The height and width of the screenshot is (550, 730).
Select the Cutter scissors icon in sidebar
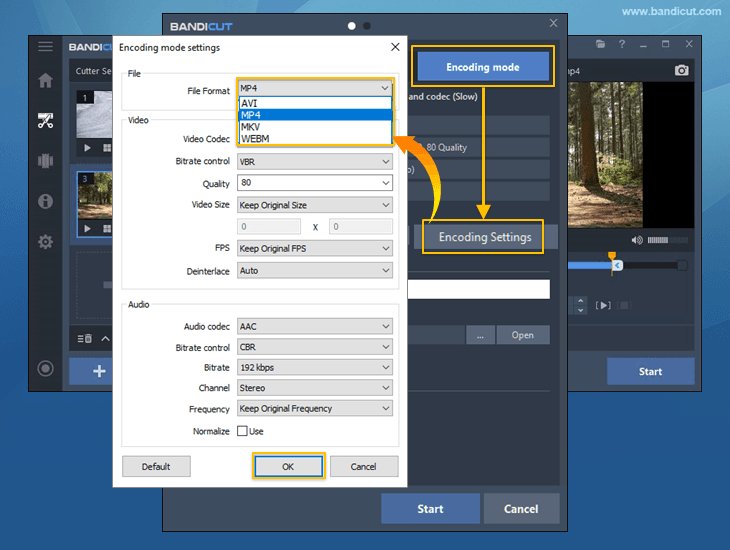point(45,121)
